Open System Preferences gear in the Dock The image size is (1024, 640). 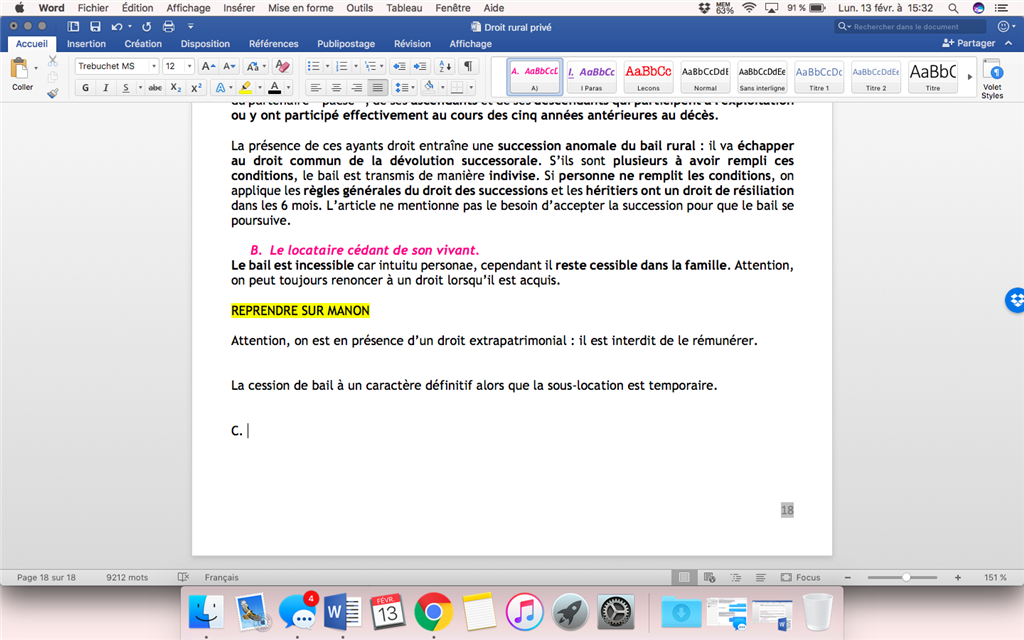point(616,613)
